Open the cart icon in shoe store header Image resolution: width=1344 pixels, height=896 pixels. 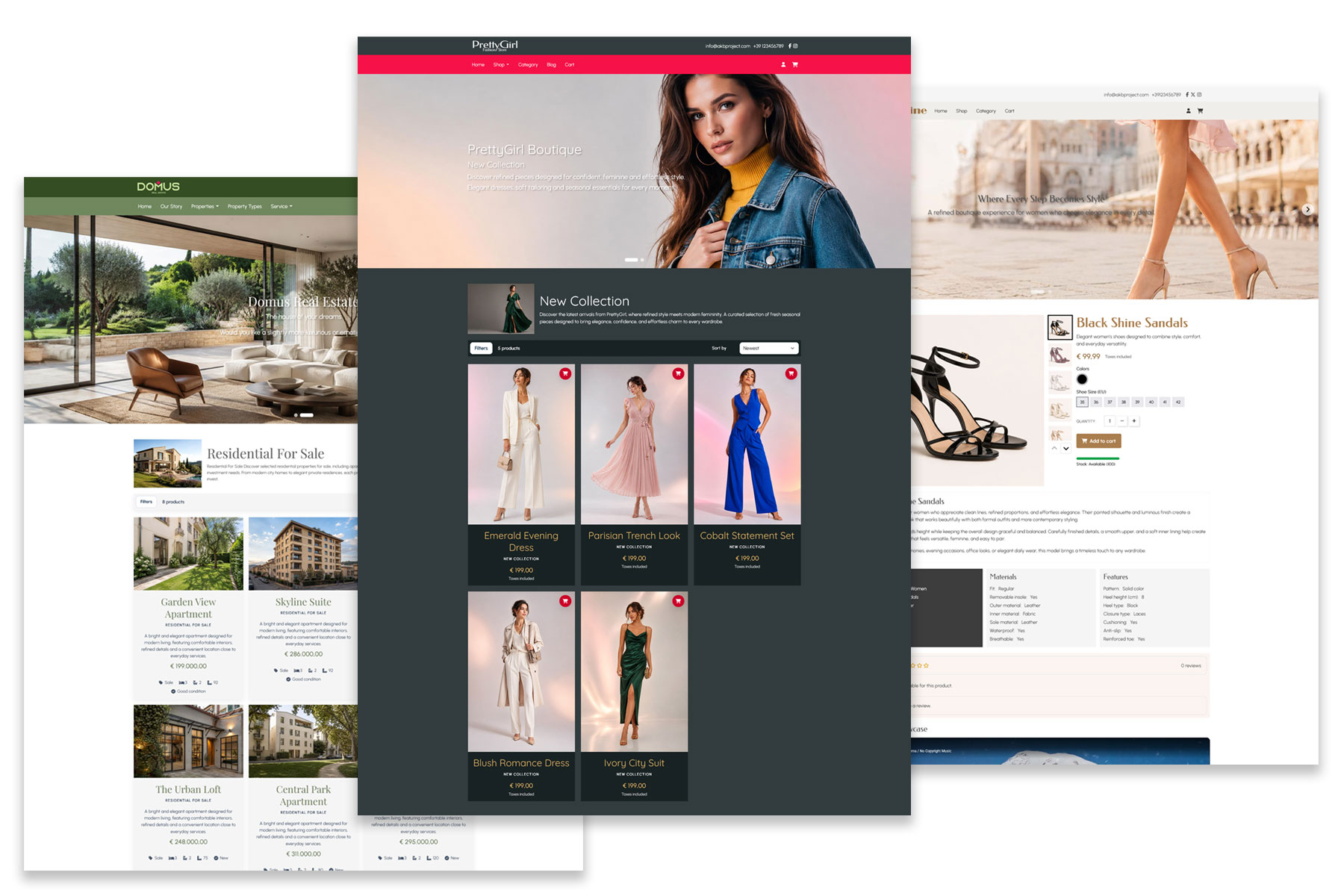[x=1200, y=111]
